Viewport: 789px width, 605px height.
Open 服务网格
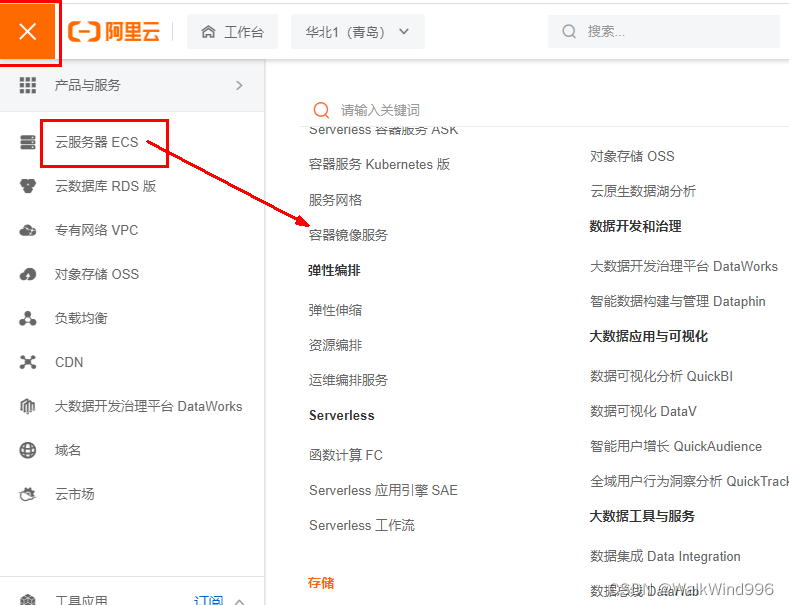click(x=335, y=200)
